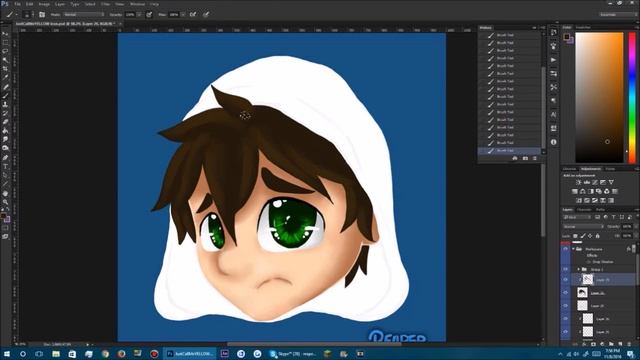This screenshot has height=360, width=640.
Task: Open the Character panel icon
Action: pyautogui.click(x=553, y=115)
